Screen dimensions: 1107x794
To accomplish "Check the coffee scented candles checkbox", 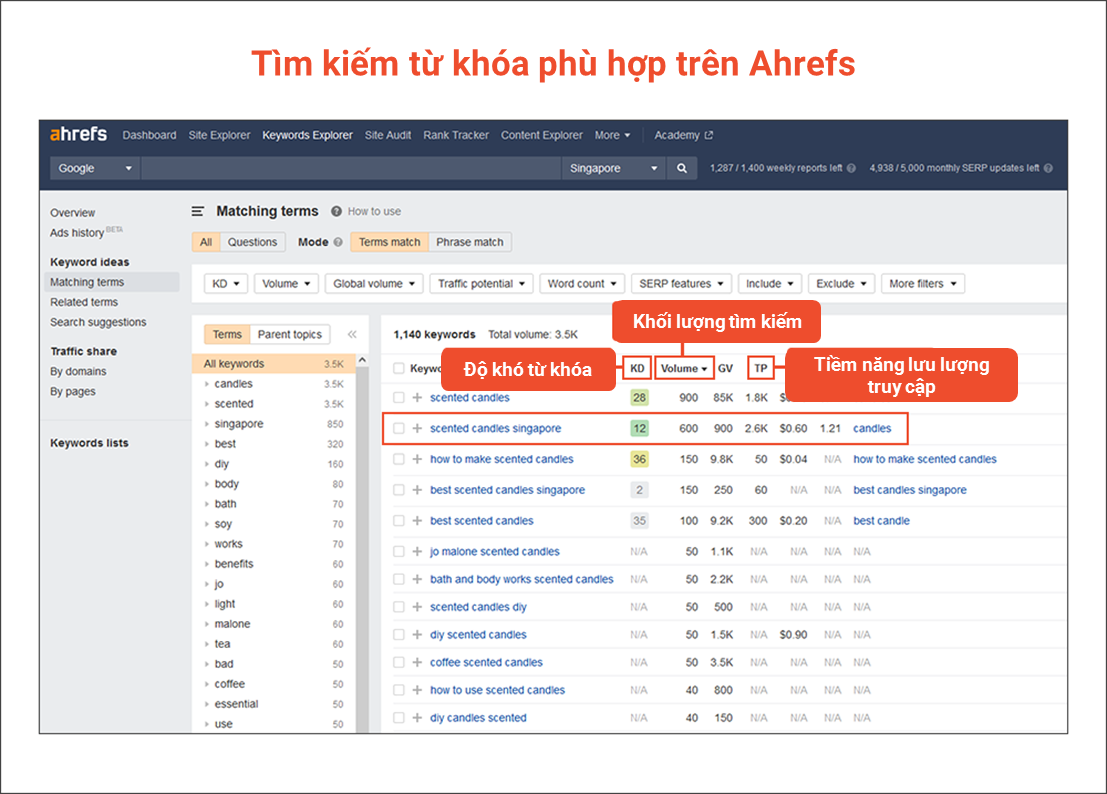I will click(399, 662).
